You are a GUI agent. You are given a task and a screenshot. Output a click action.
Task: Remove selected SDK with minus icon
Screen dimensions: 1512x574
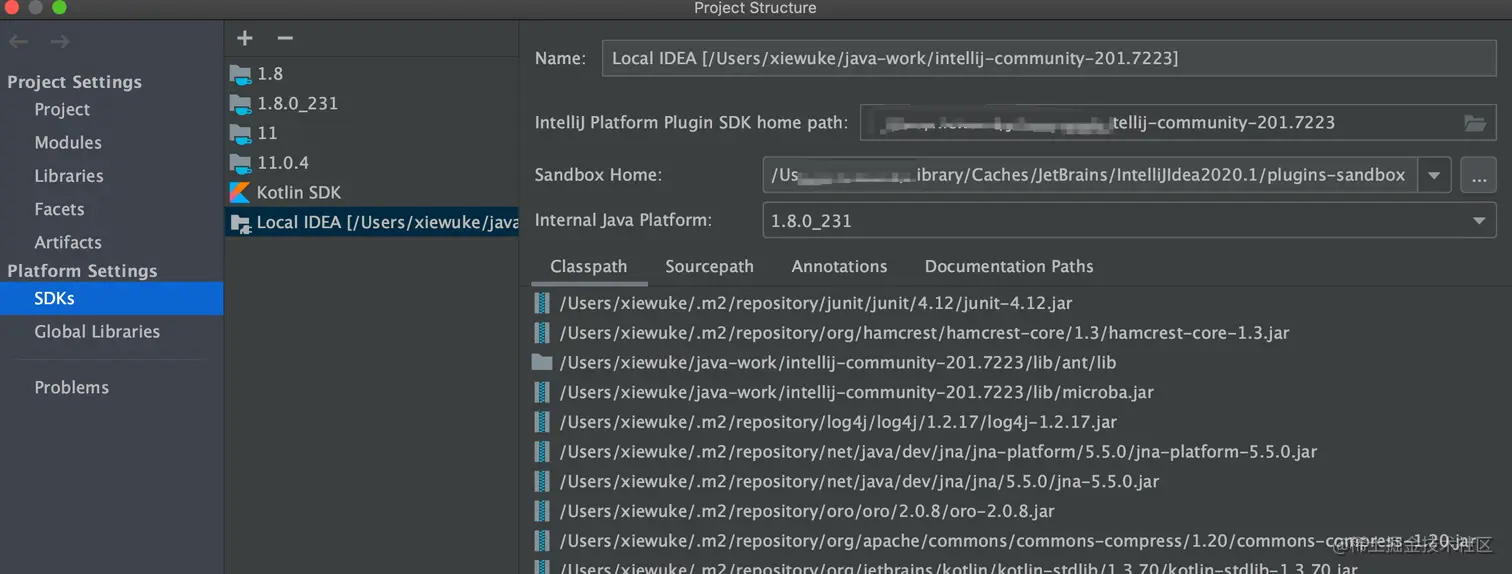285,38
